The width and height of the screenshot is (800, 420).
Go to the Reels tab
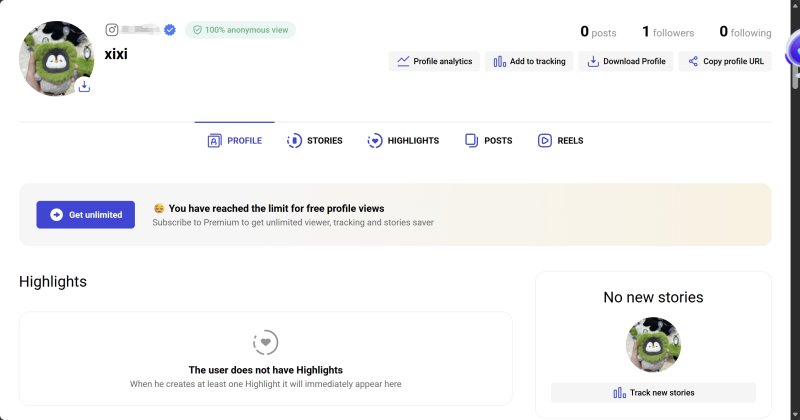coord(560,140)
